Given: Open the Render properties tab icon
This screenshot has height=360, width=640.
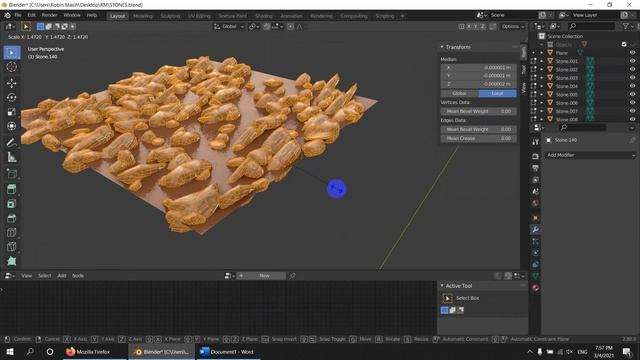Looking at the screenshot, I should [x=536, y=156].
